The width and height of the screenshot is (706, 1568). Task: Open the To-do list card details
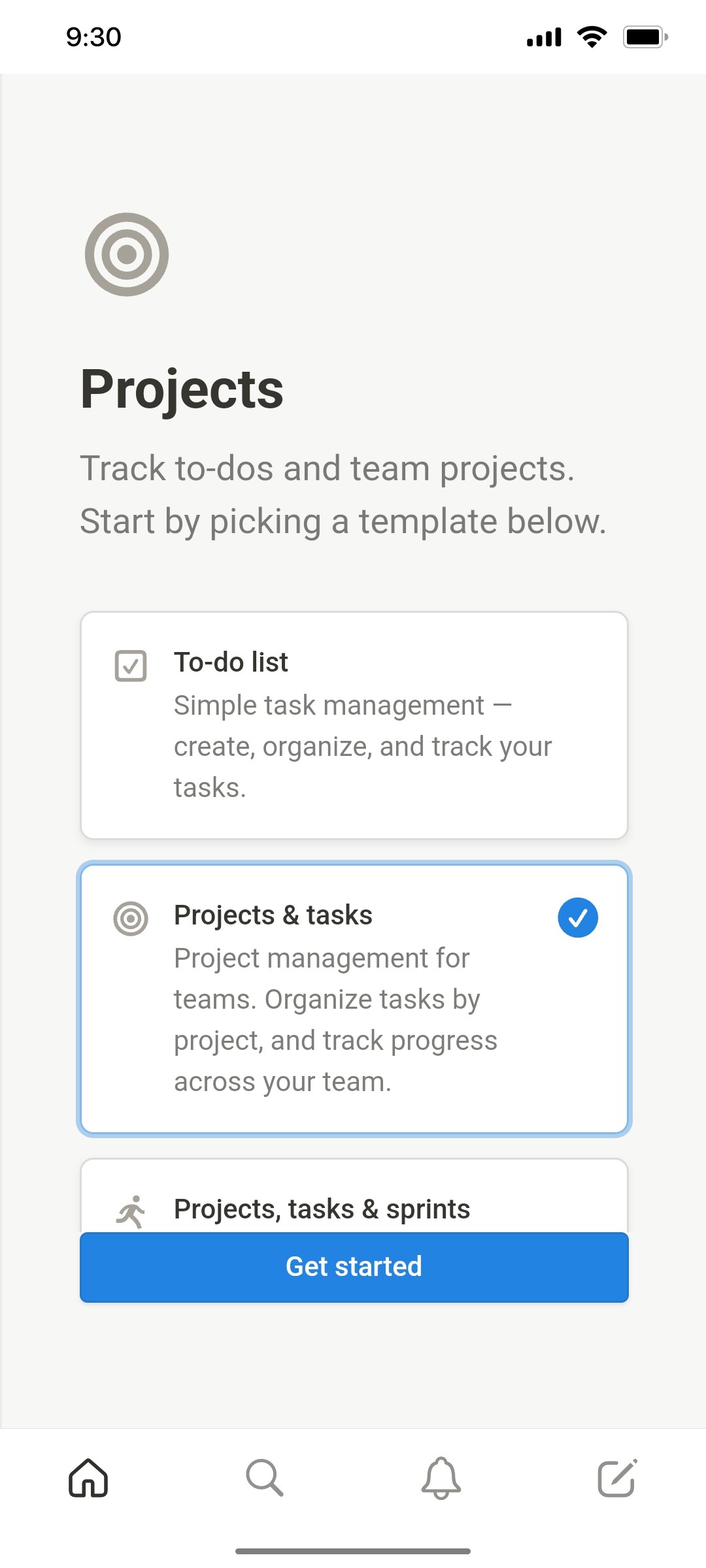[x=353, y=724]
